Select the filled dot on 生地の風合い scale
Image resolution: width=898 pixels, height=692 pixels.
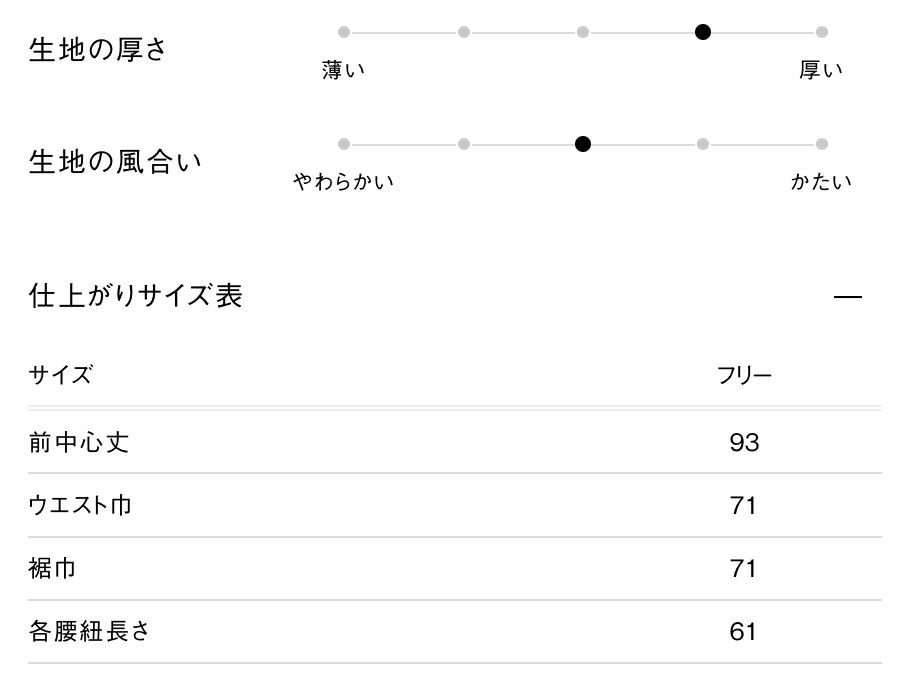[583, 144]
